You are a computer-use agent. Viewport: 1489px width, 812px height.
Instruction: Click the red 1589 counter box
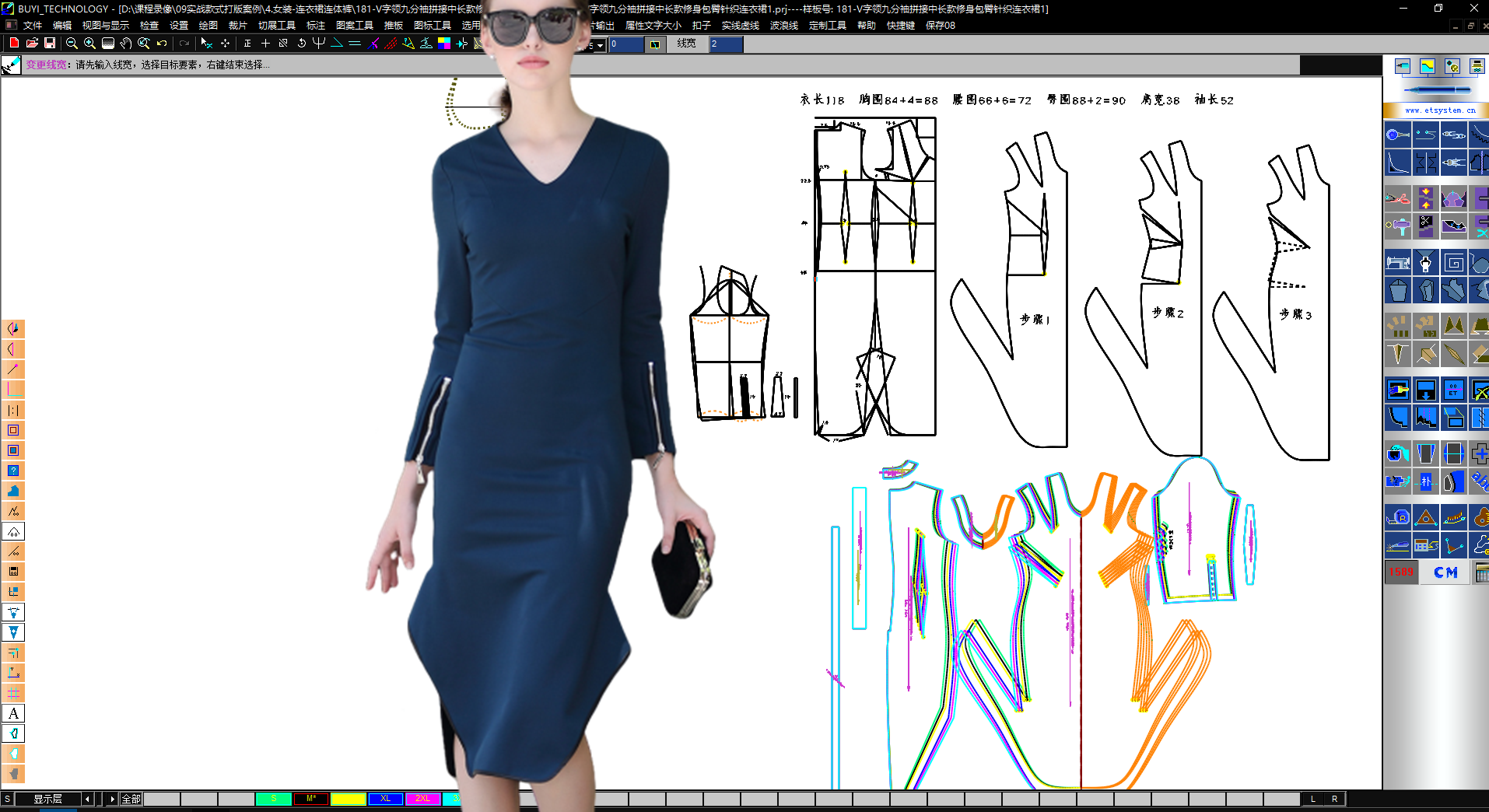1401,572
